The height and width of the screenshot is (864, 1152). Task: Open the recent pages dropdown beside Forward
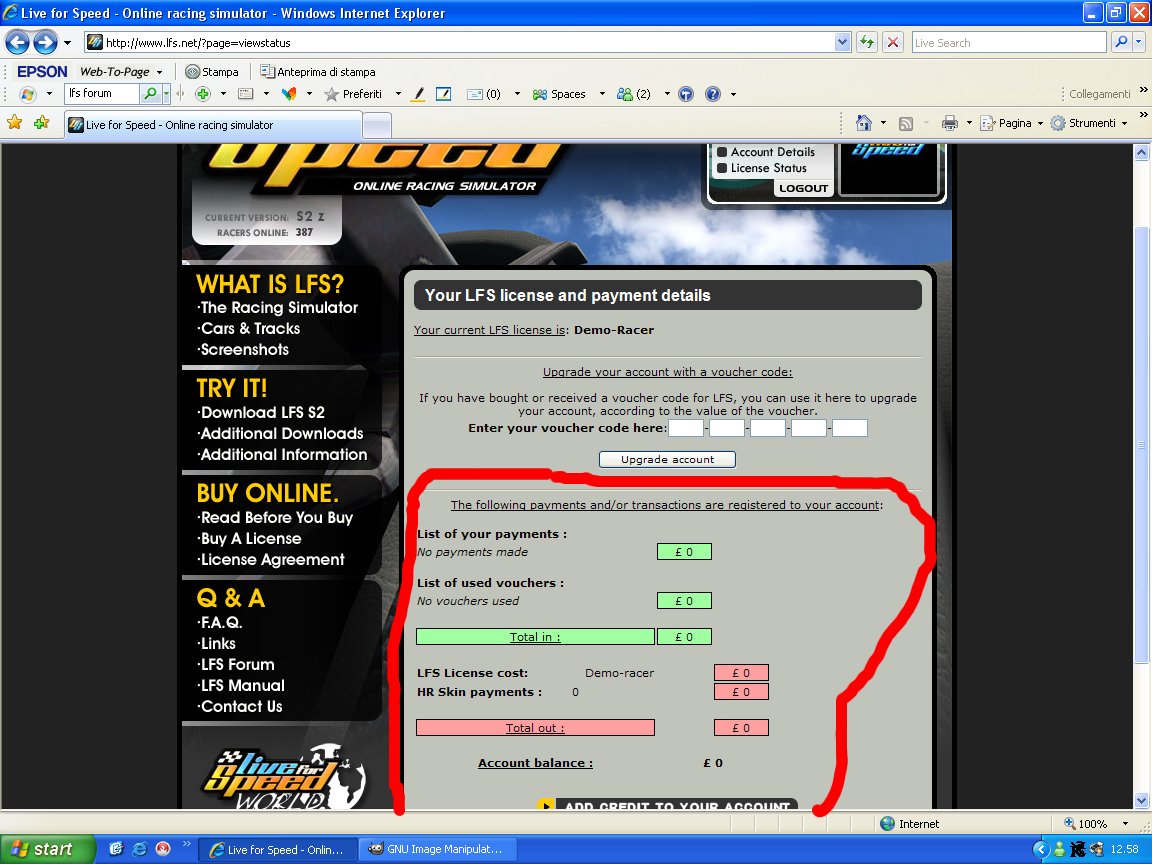[x=68, y=43]
